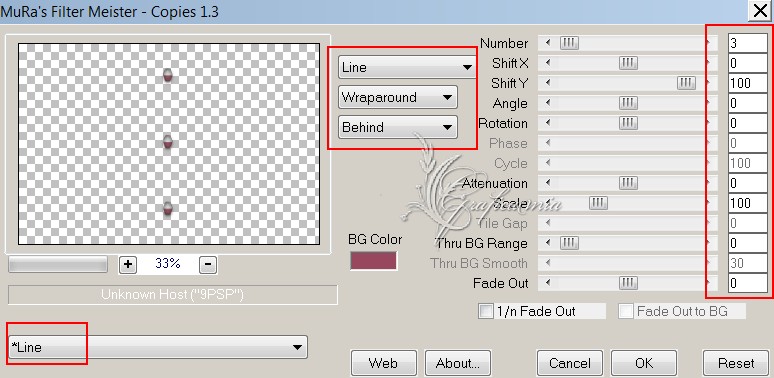Click the Web button
The height and width of the screenshot is (378, 774).
coord(384,363)
